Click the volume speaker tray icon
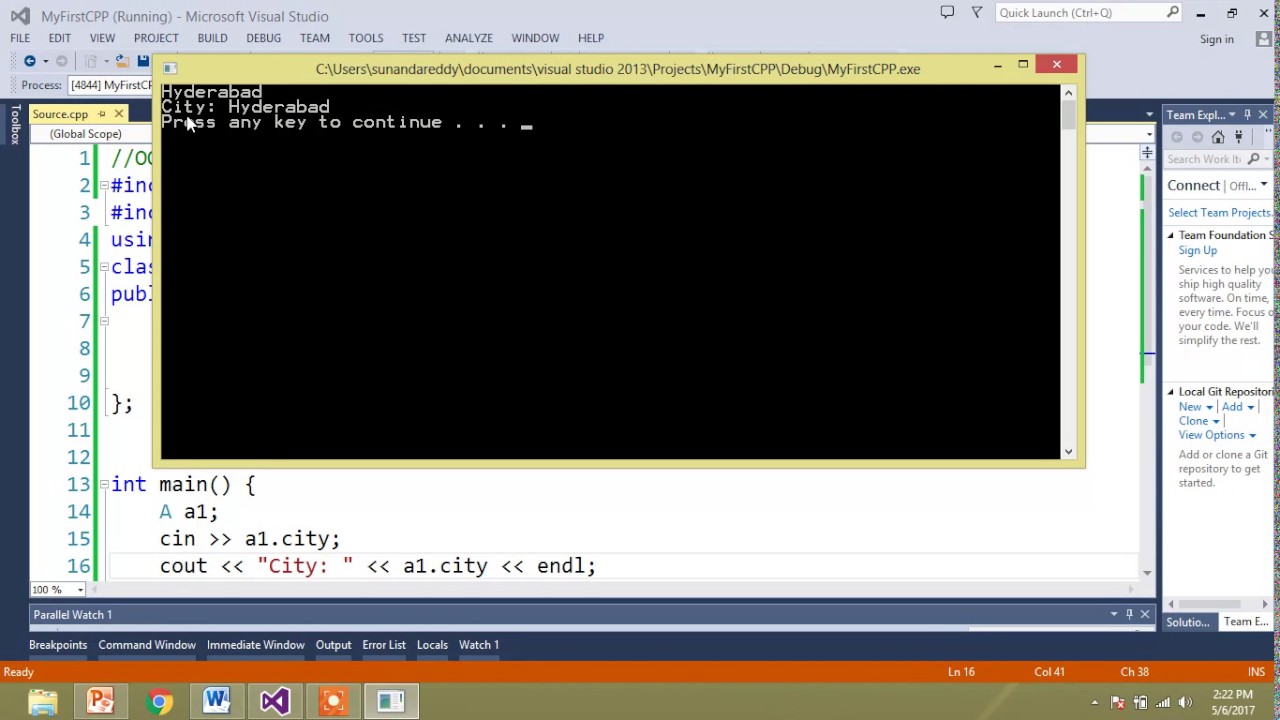 pos(1185,702)
